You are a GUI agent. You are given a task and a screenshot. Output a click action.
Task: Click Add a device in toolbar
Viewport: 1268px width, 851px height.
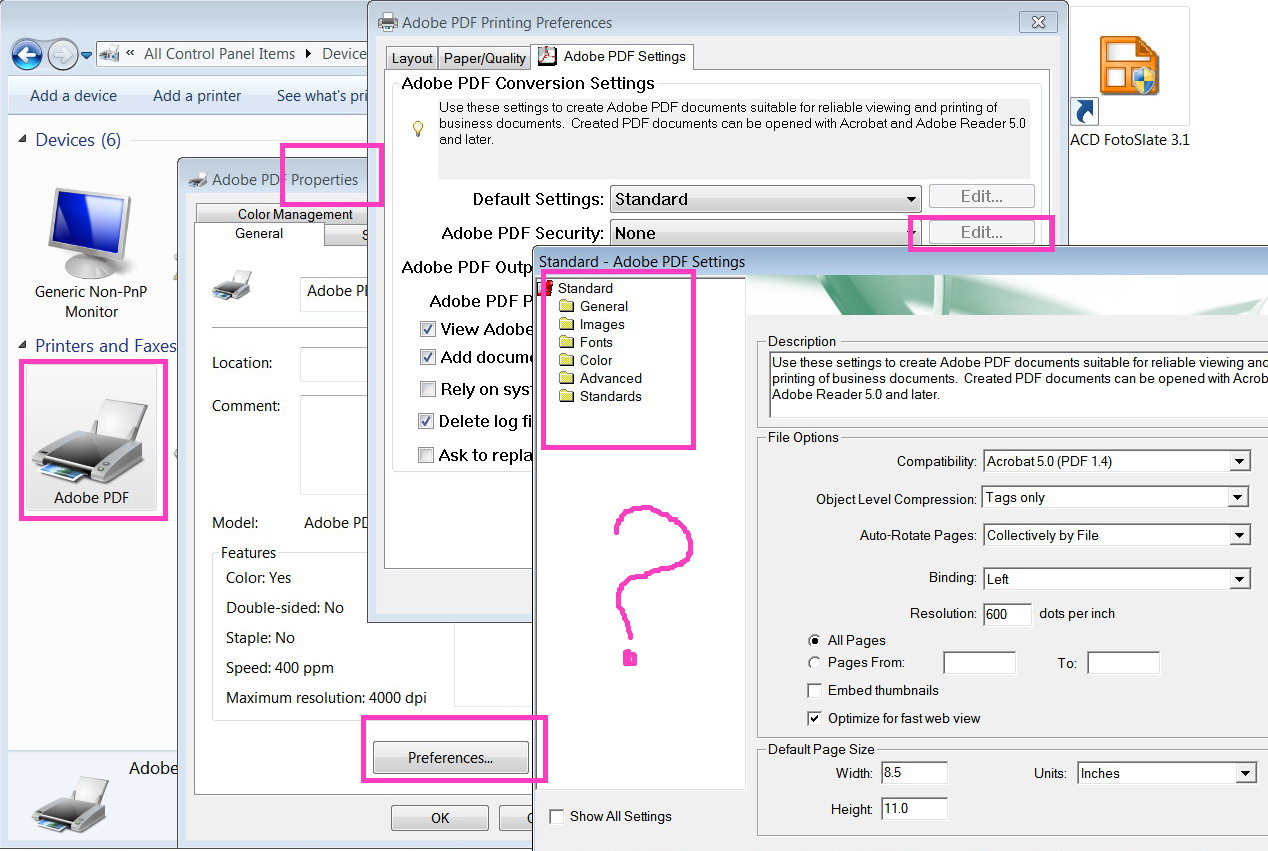pyautogui.click(x=73, y=96)
